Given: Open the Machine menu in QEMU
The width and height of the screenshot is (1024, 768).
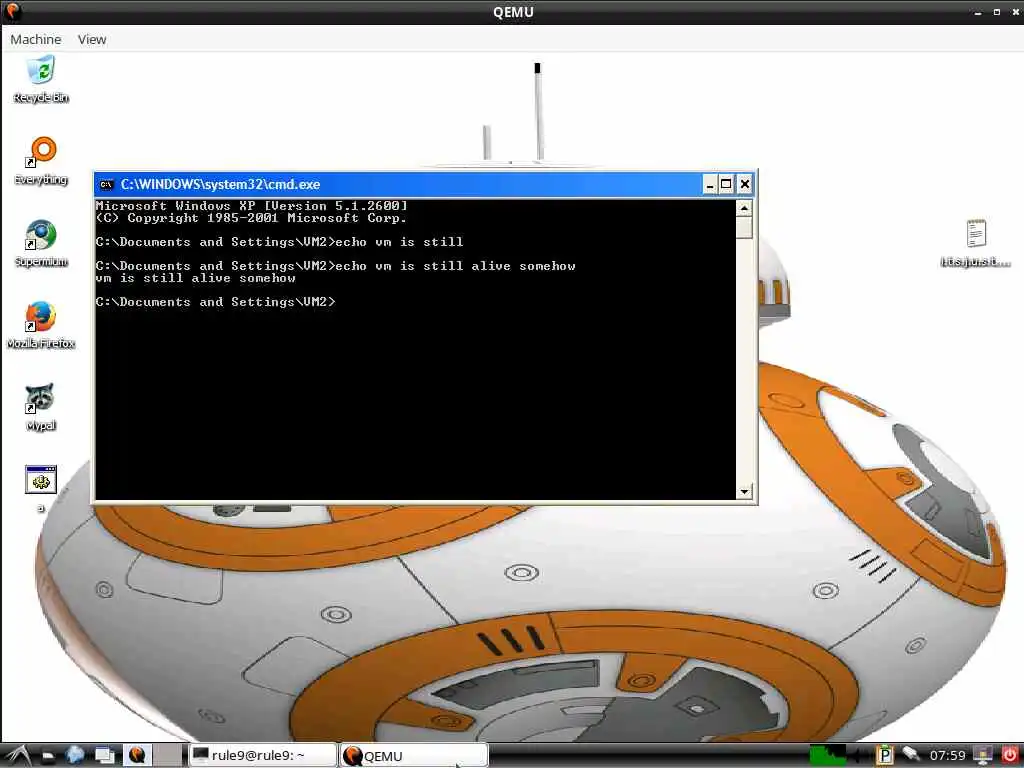Looking at the screenshot, I should [36, 39].
